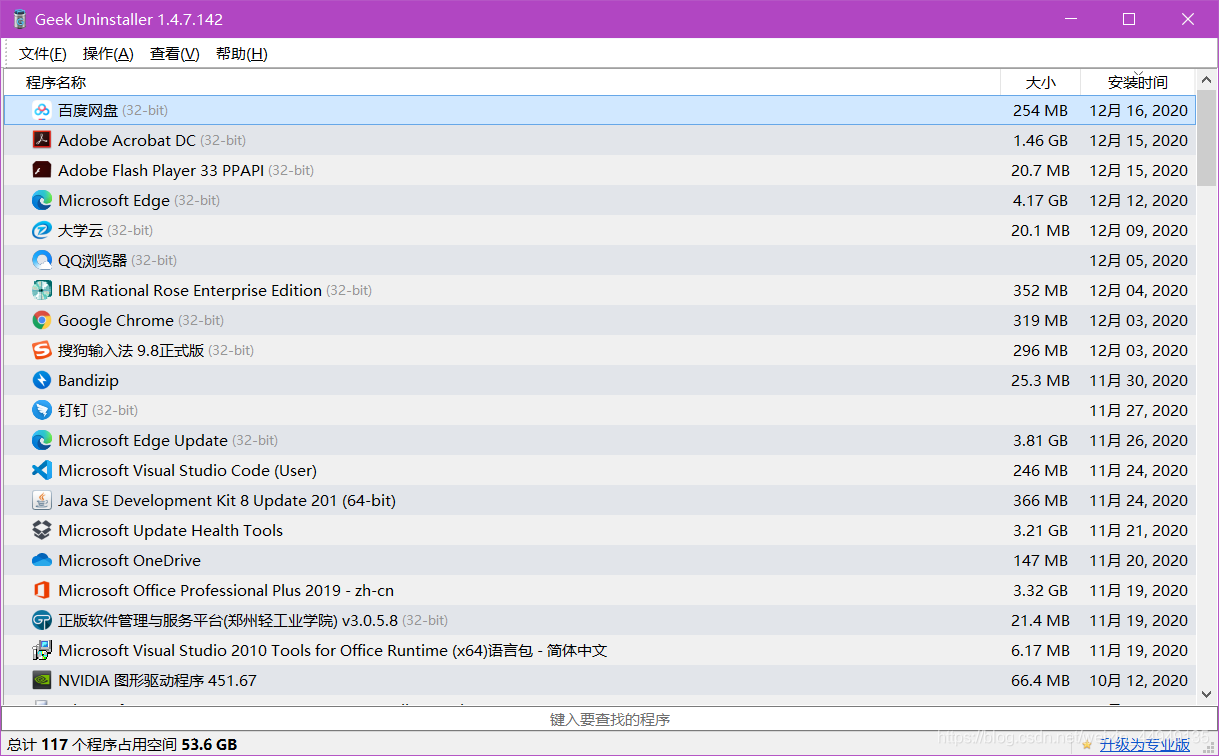Click the NVIDIA 图形驱动程序 451.67 icon
Viewport: 1219px width, 756px height.
point(42,680)
